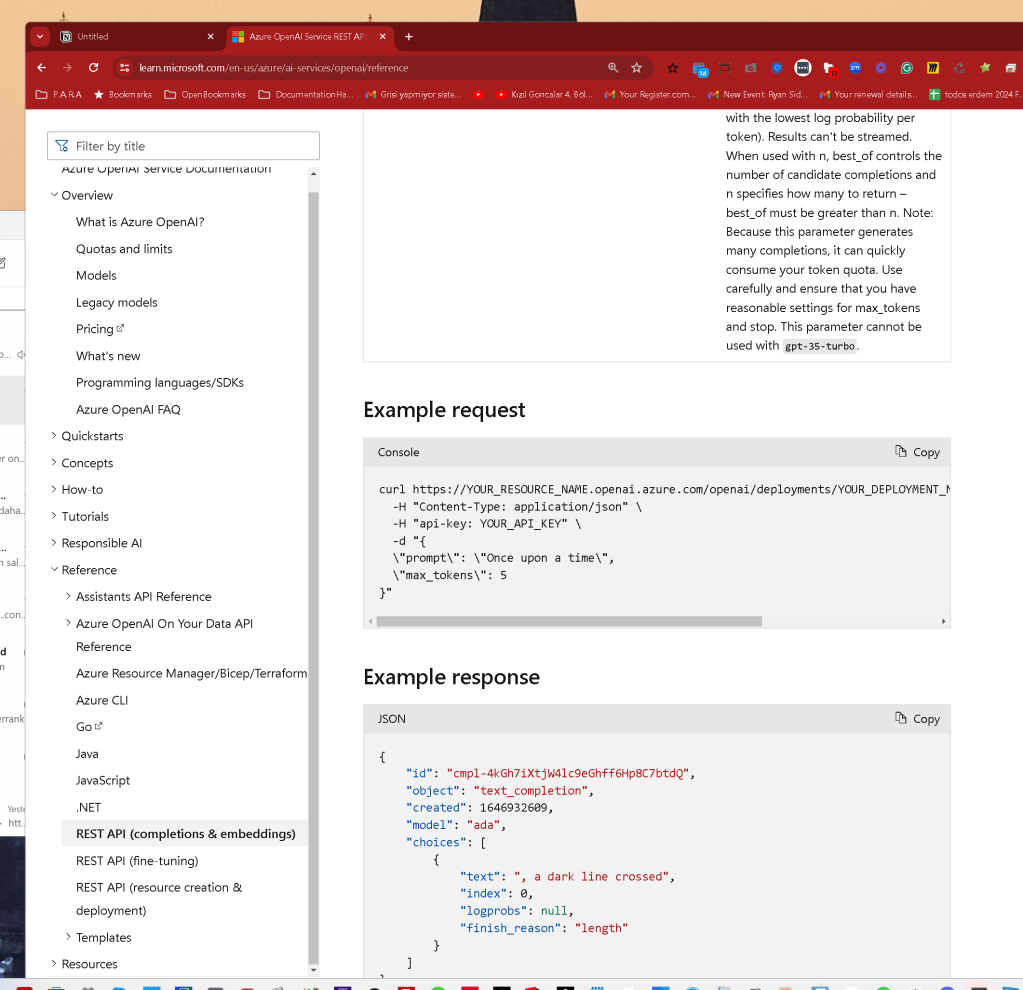Collapse the Overview section
The height and width of the screenshot is (990, 1023).
(54, 194)
